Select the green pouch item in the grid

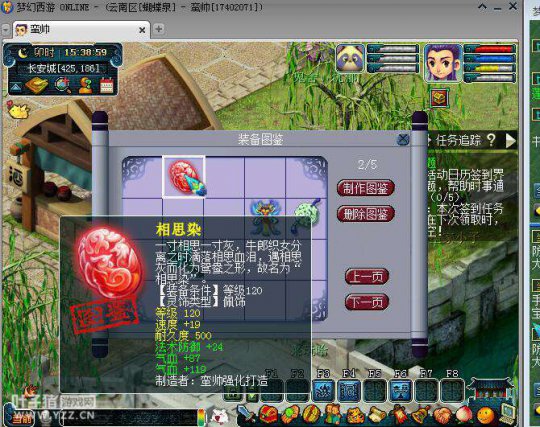[306, 214]
